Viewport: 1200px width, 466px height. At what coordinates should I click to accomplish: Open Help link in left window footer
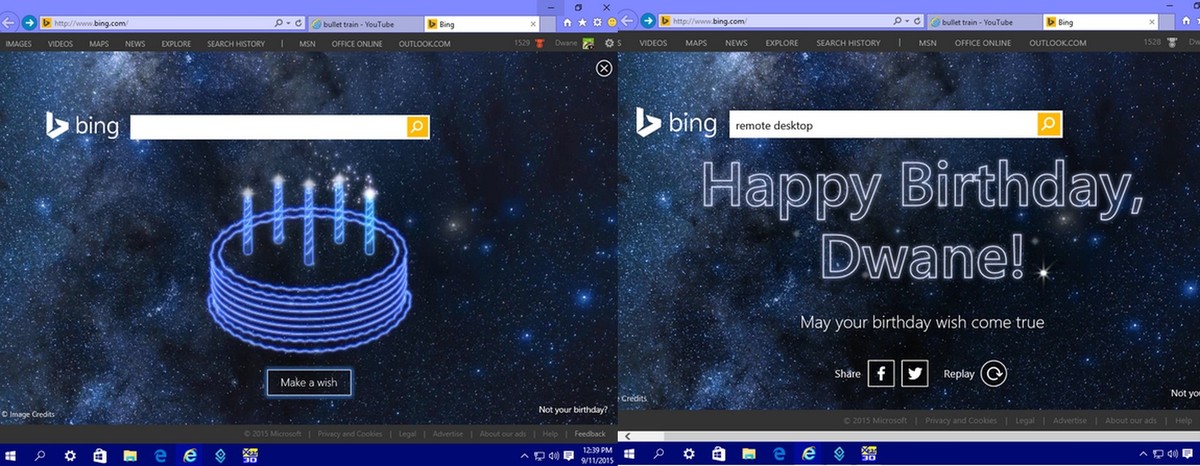coord(550,434)
